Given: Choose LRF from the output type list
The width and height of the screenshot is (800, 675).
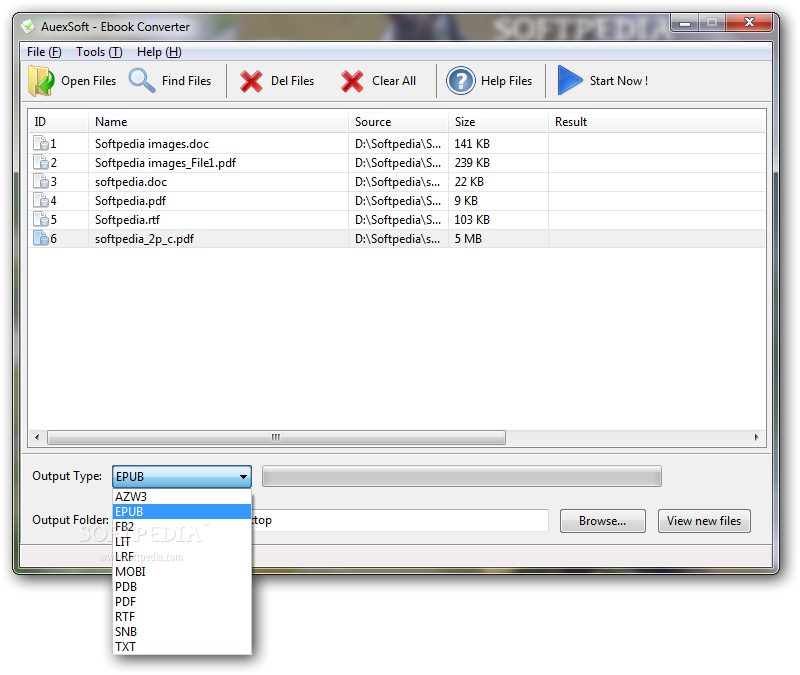Looking at the screenshot, I should 182,556.
